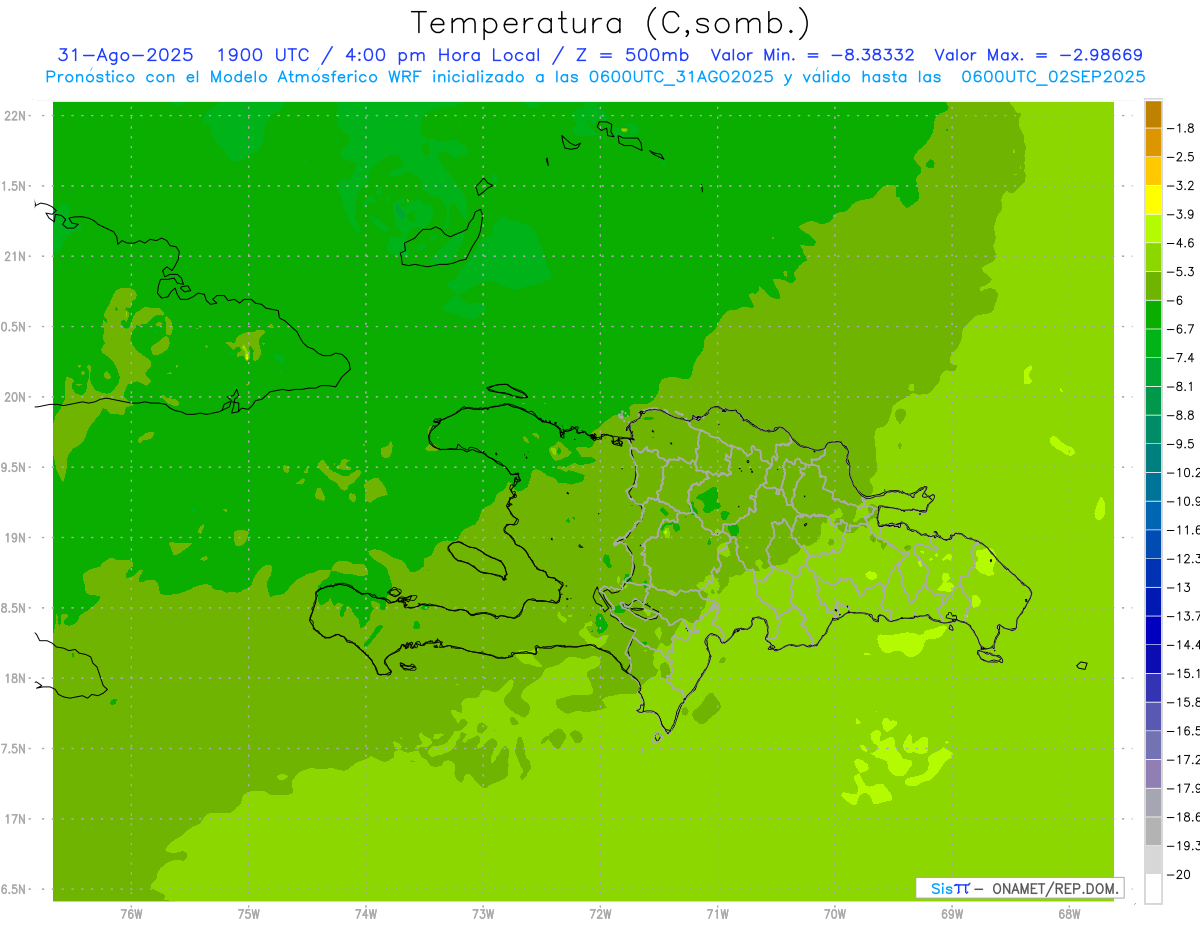Click the 69W longitude label
The image size is (1200, 927).
point(951,913)
